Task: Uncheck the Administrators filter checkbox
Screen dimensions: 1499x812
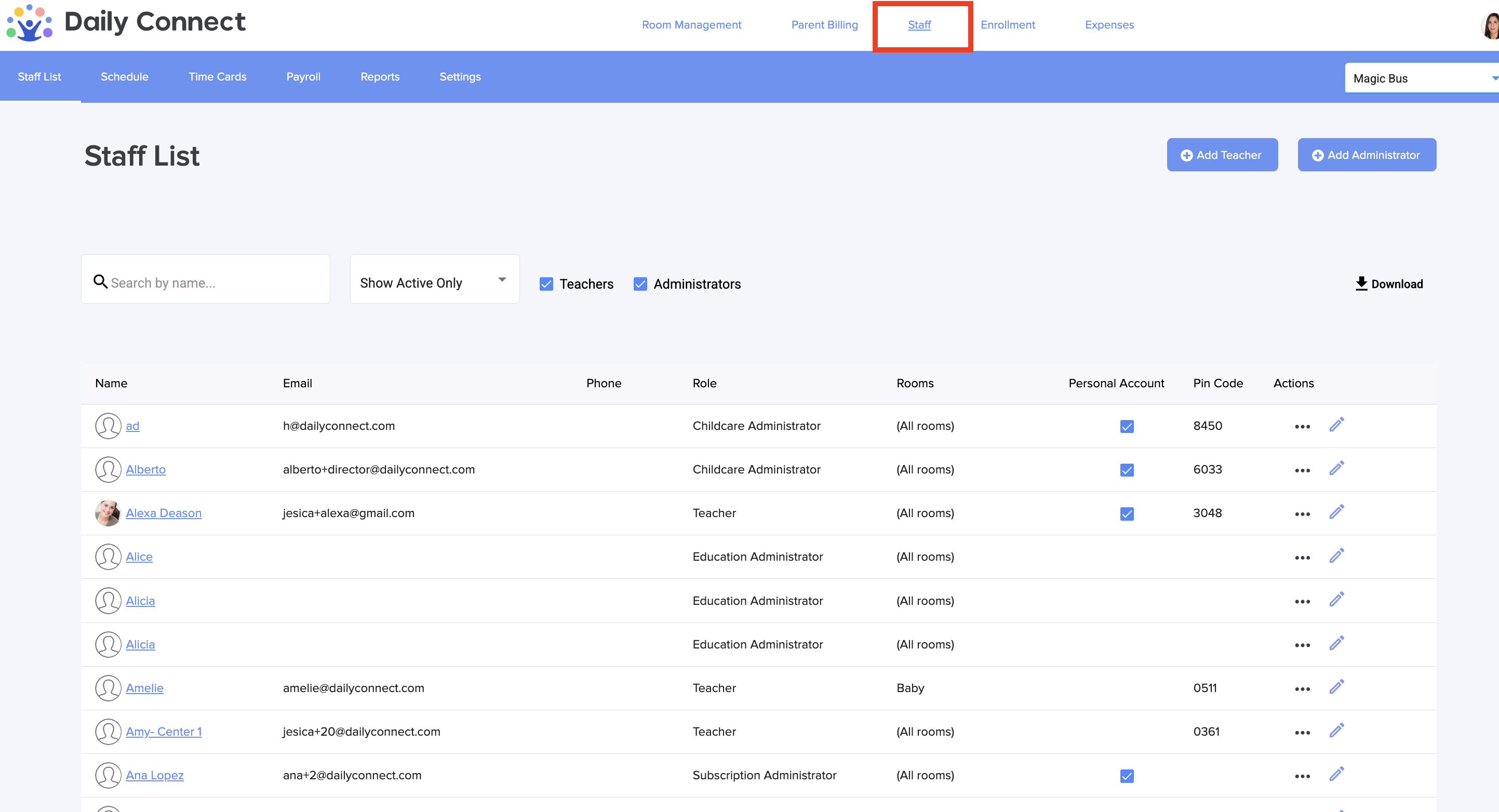Action: [x=639, y=284]
